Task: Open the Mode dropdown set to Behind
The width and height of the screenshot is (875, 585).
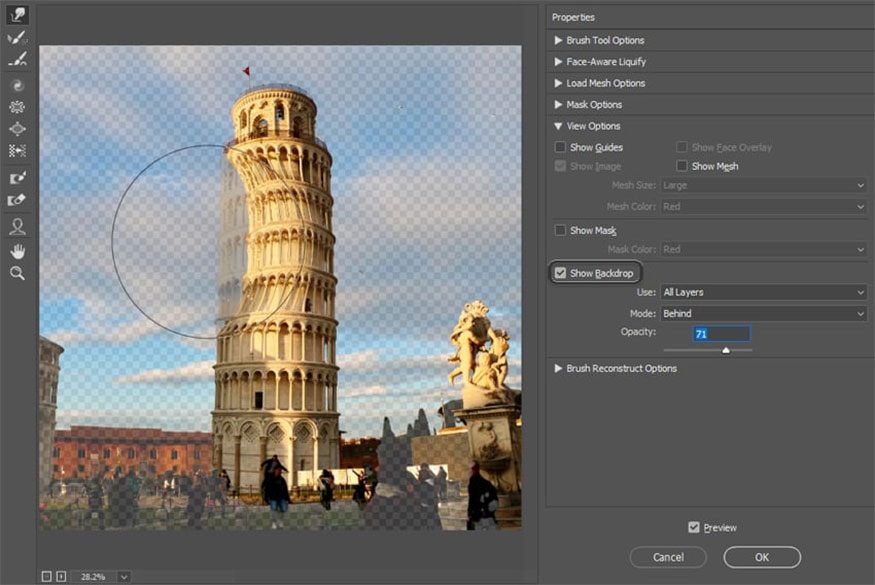Action: [x=763, y=313]
